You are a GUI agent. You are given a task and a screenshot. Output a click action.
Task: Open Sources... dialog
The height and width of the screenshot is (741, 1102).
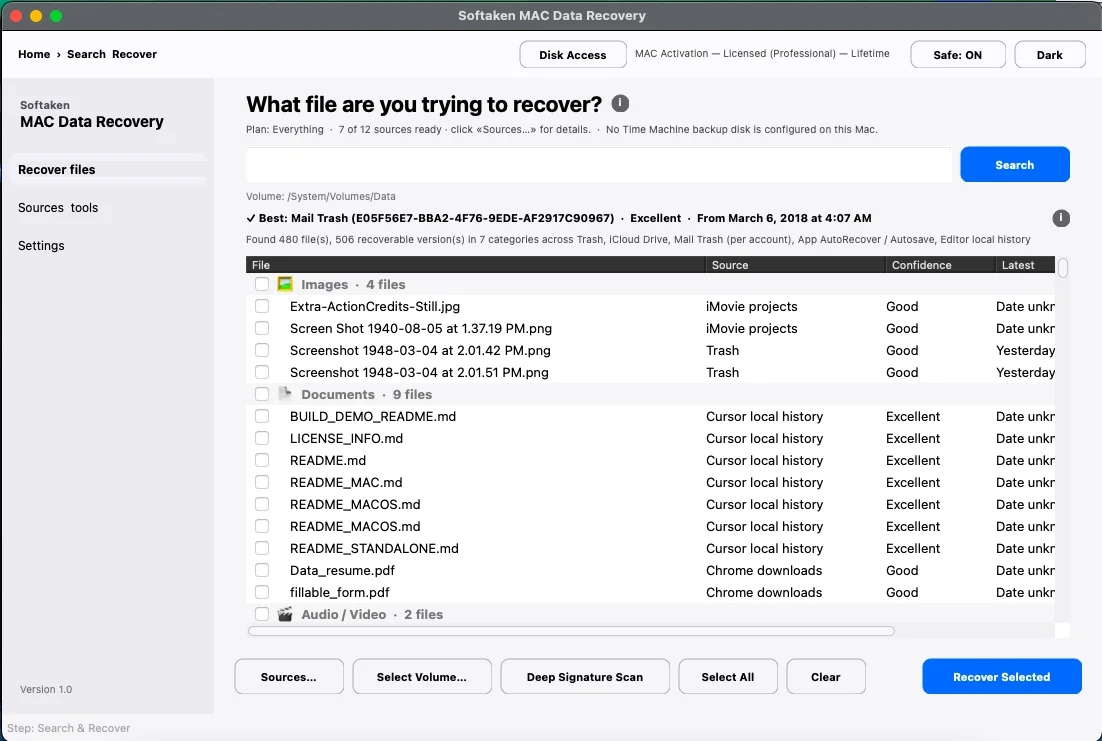289,676
